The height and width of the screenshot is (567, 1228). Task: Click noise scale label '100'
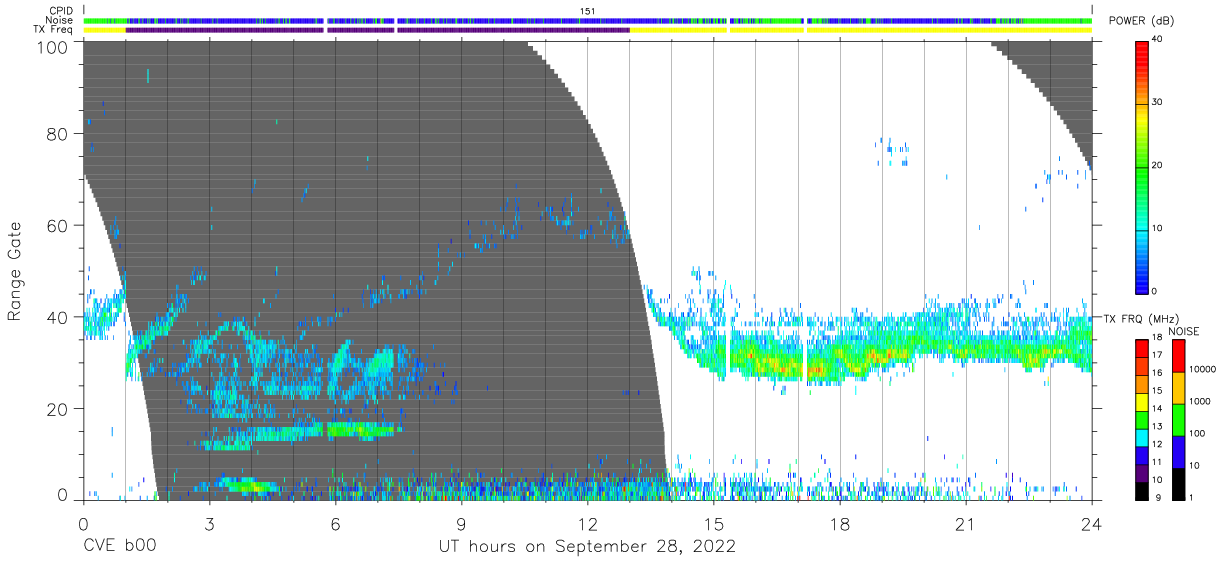tap(1197, 433)
